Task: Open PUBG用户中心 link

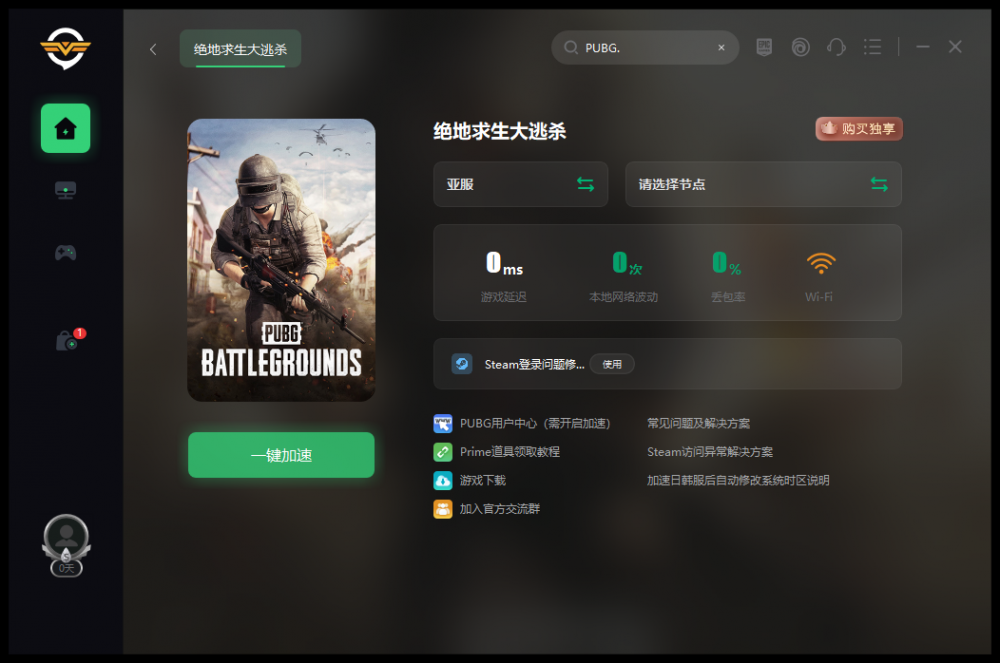Action: (535, 423)
